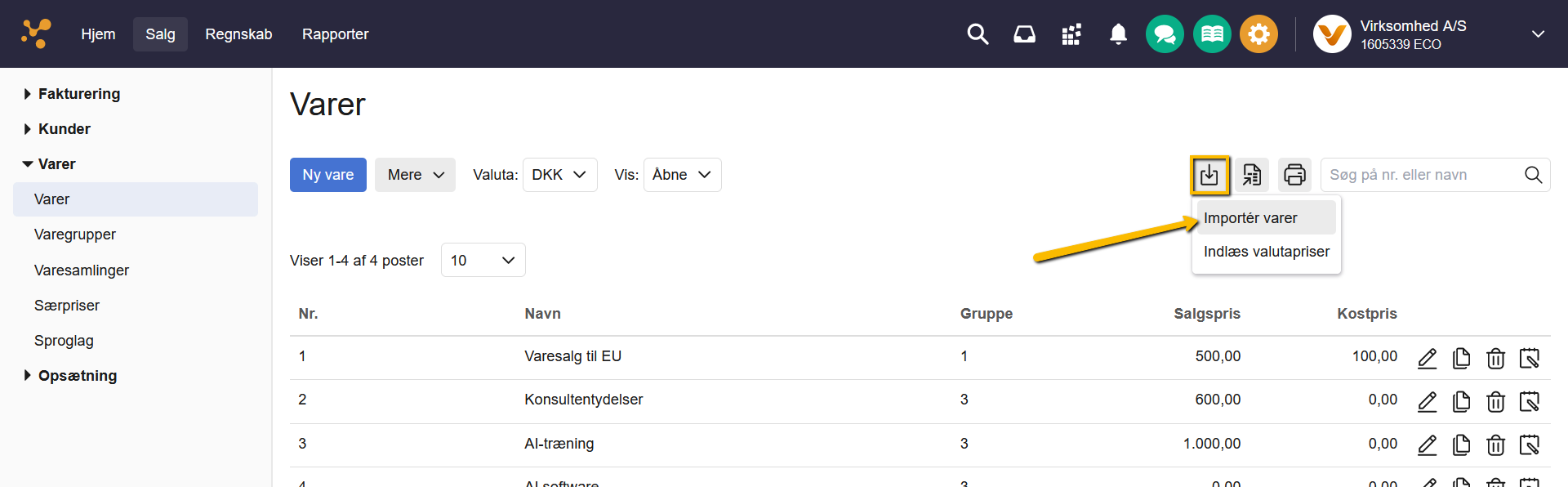Click the Ny vare button
Screen dimensions: 1568x487
coord(328,175)
